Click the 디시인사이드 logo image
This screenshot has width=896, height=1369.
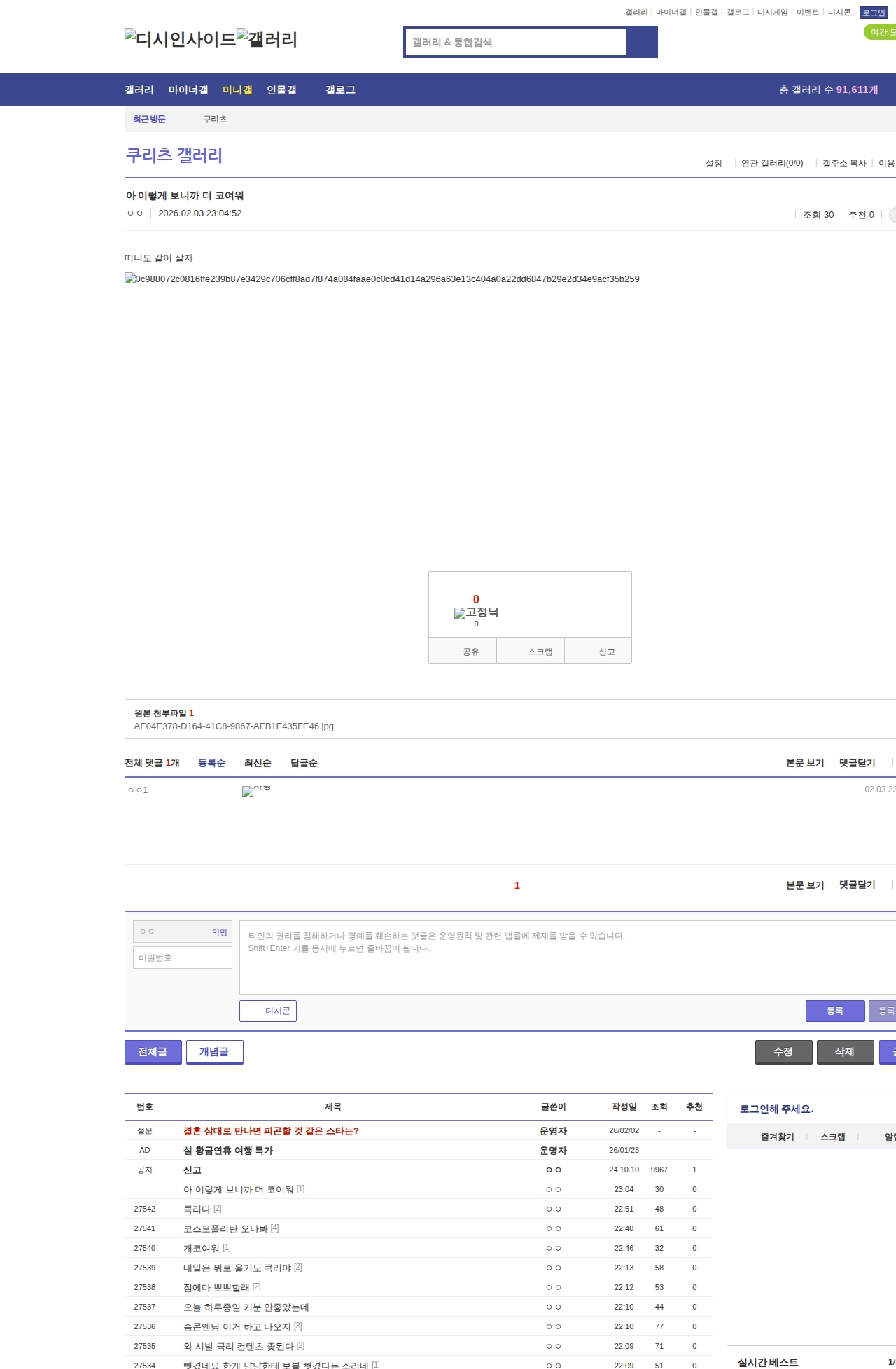tap(180, 39)
